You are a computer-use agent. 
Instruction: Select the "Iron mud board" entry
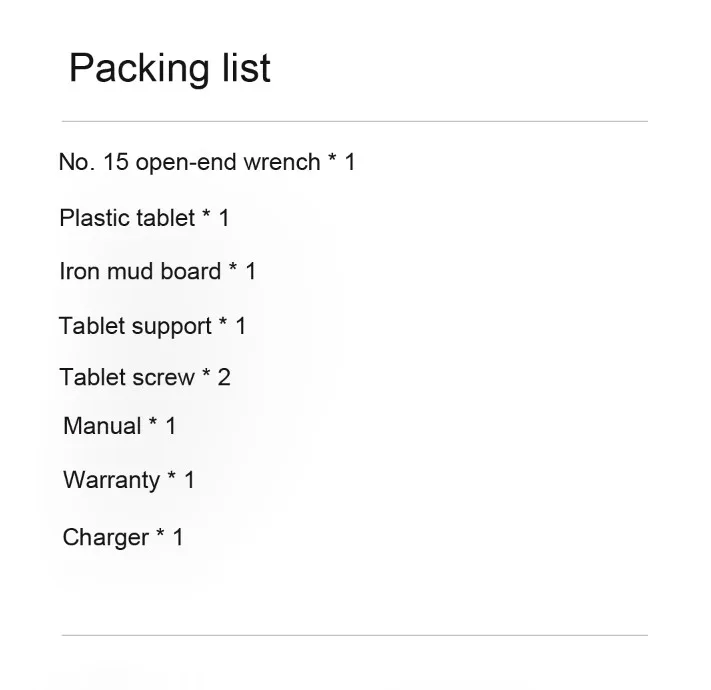pyautogui.click(x=157, y=271)
